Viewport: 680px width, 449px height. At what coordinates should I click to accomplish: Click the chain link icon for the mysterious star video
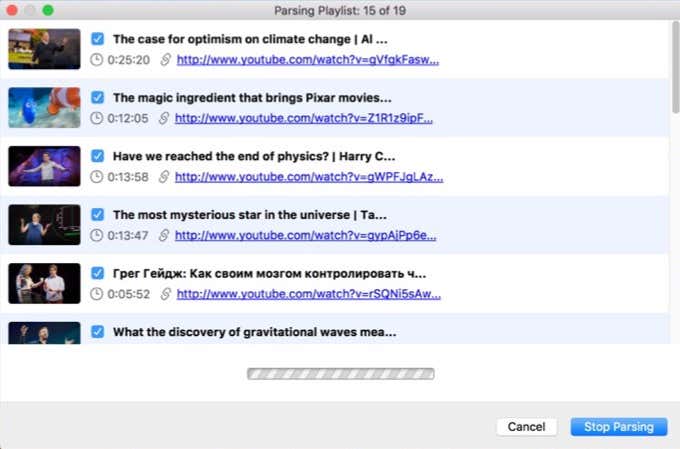click(x=163, y=236)
